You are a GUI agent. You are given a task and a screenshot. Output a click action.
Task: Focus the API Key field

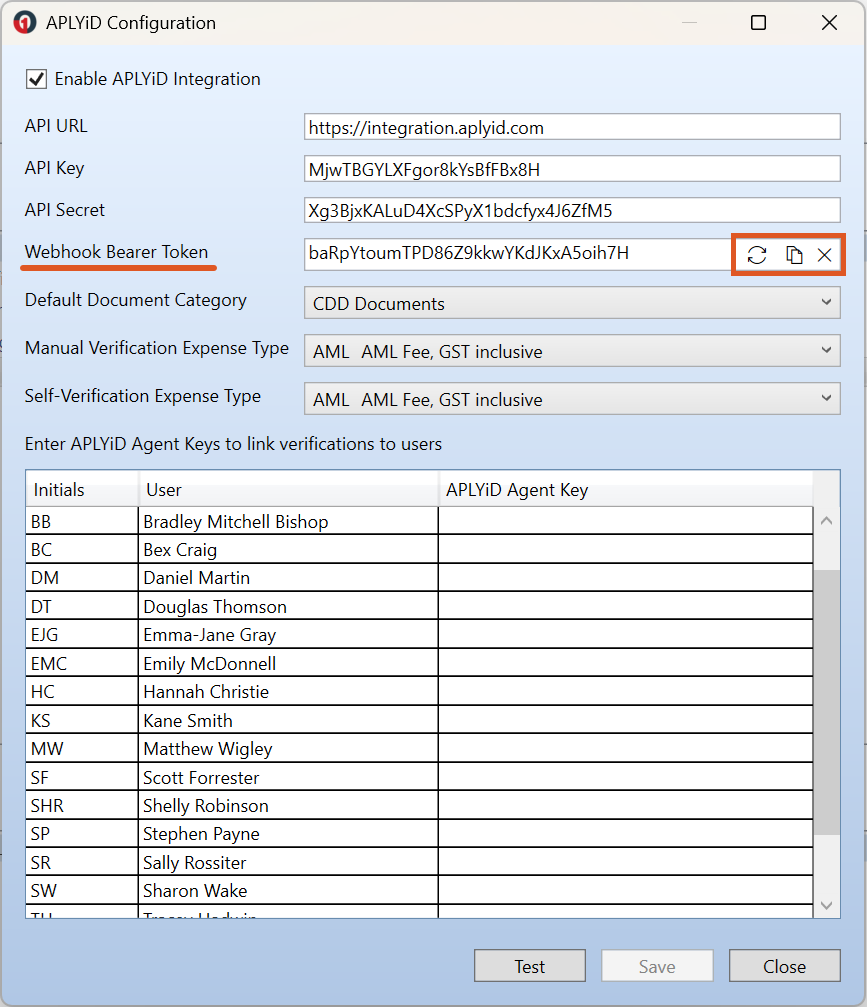pyautogui.click(x=572, y=169)
